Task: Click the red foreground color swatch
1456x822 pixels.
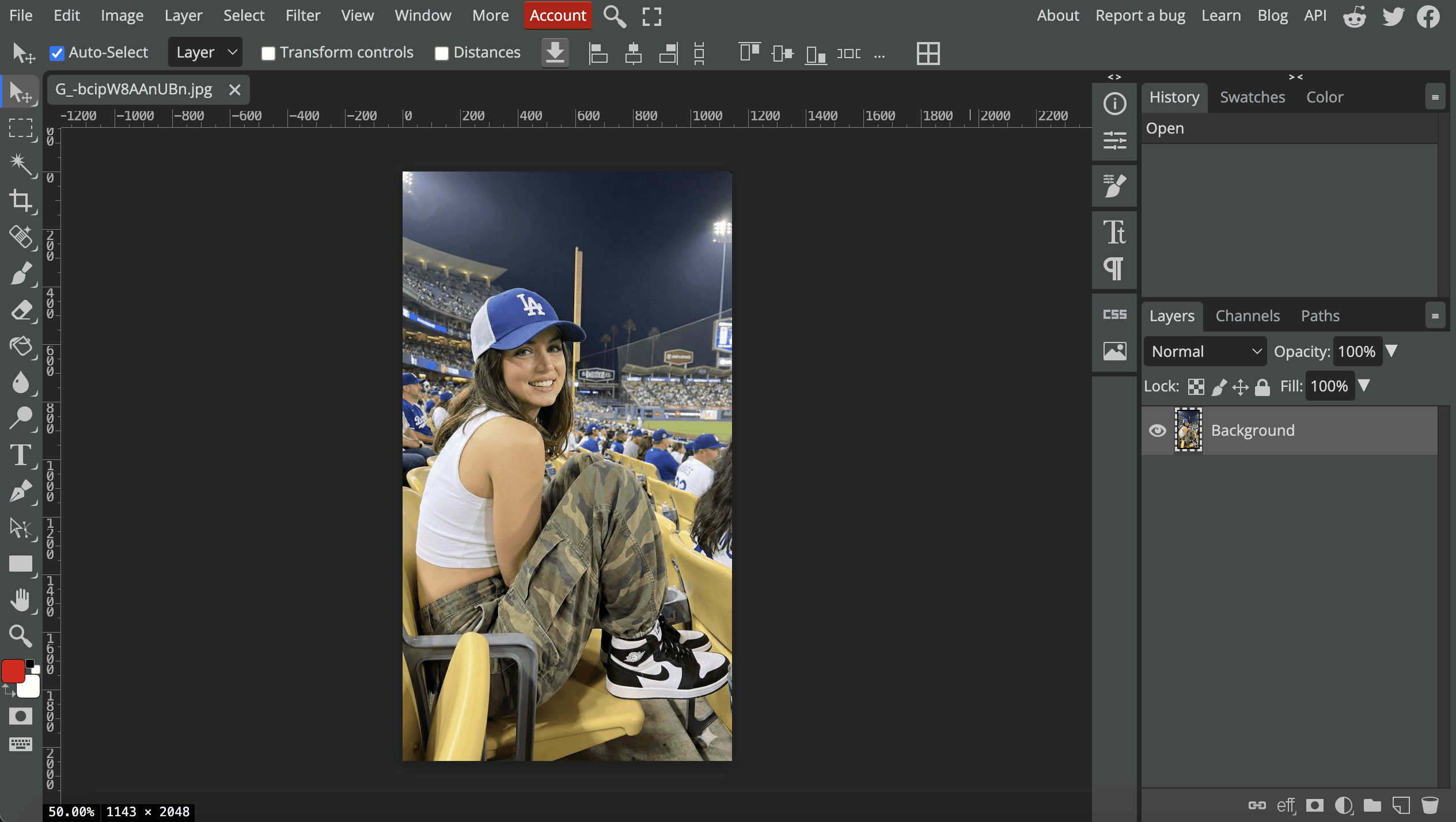Action: (13, 671)
